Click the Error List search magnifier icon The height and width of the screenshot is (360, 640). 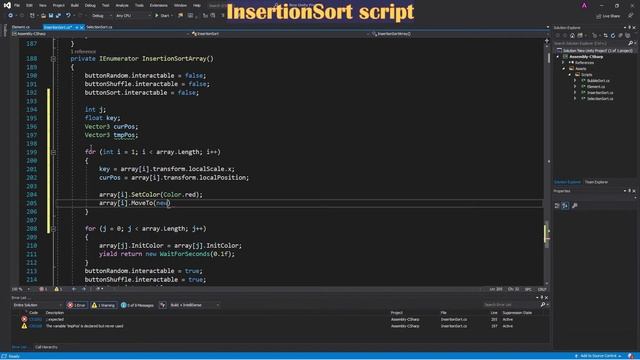(x=542, y=305)
